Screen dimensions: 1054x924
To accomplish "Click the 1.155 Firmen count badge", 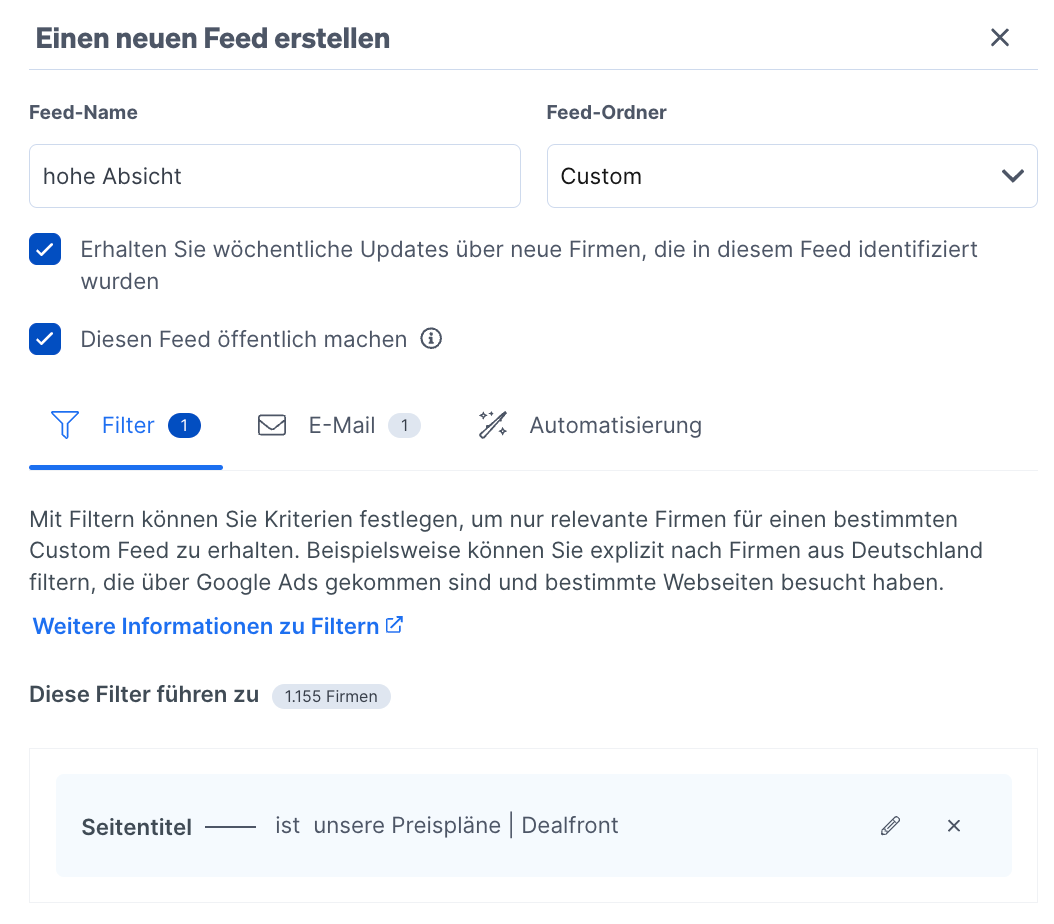I will tap(331, 696).
